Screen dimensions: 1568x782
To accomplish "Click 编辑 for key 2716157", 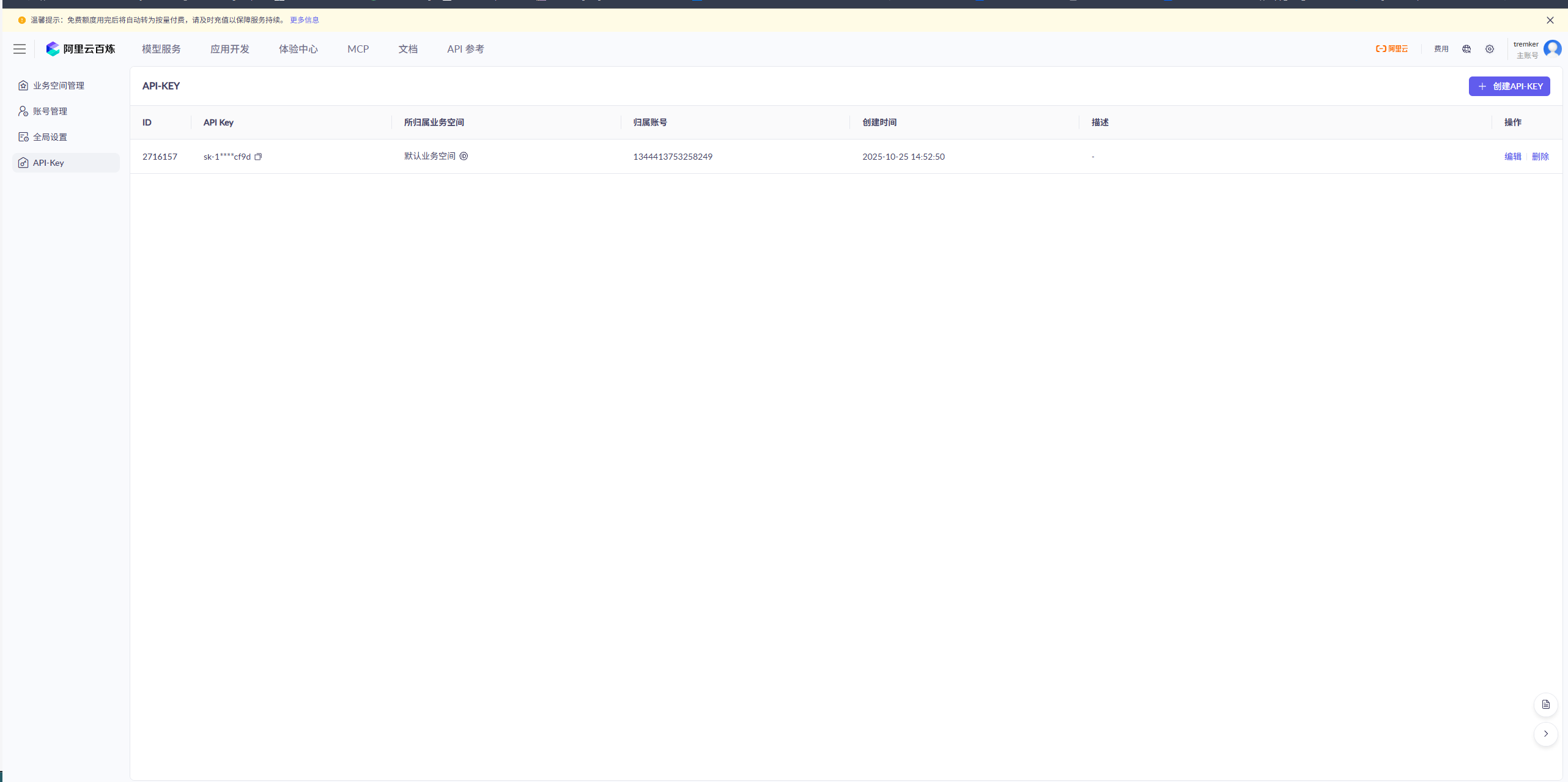I will tap(1512, 157).
